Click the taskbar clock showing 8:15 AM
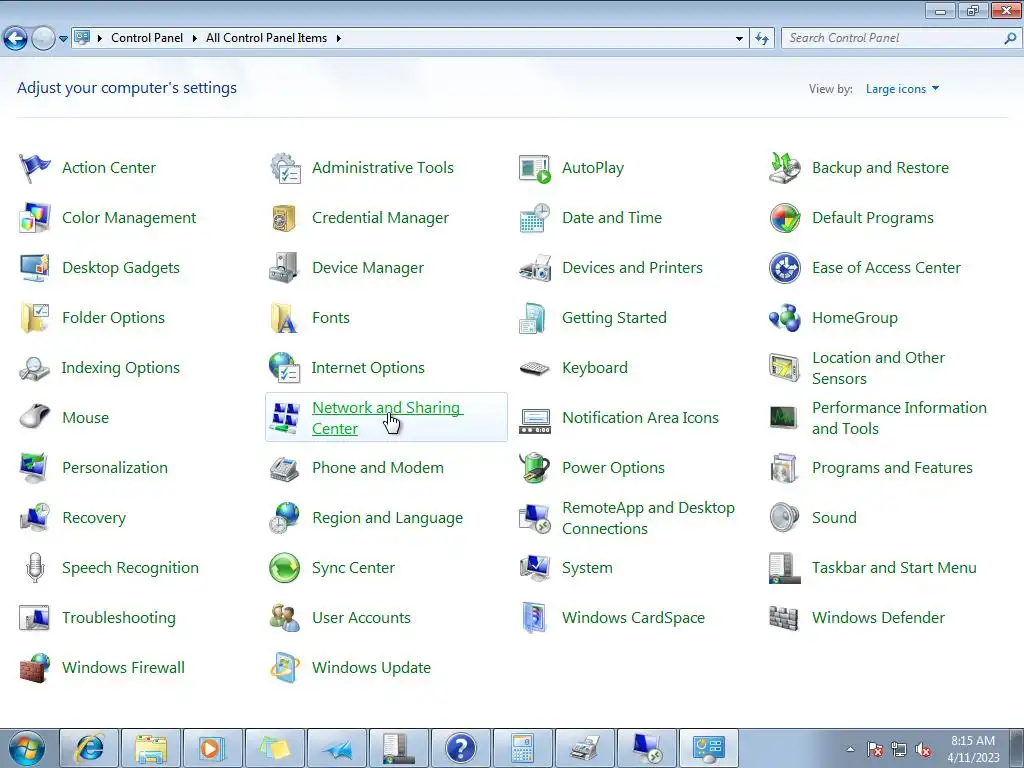This screenshot has width=1024, height=768. coord(973,749)
